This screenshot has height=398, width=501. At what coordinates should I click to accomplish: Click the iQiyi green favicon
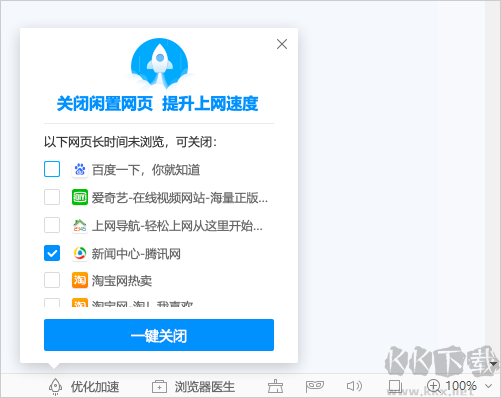tap(80, 197)
